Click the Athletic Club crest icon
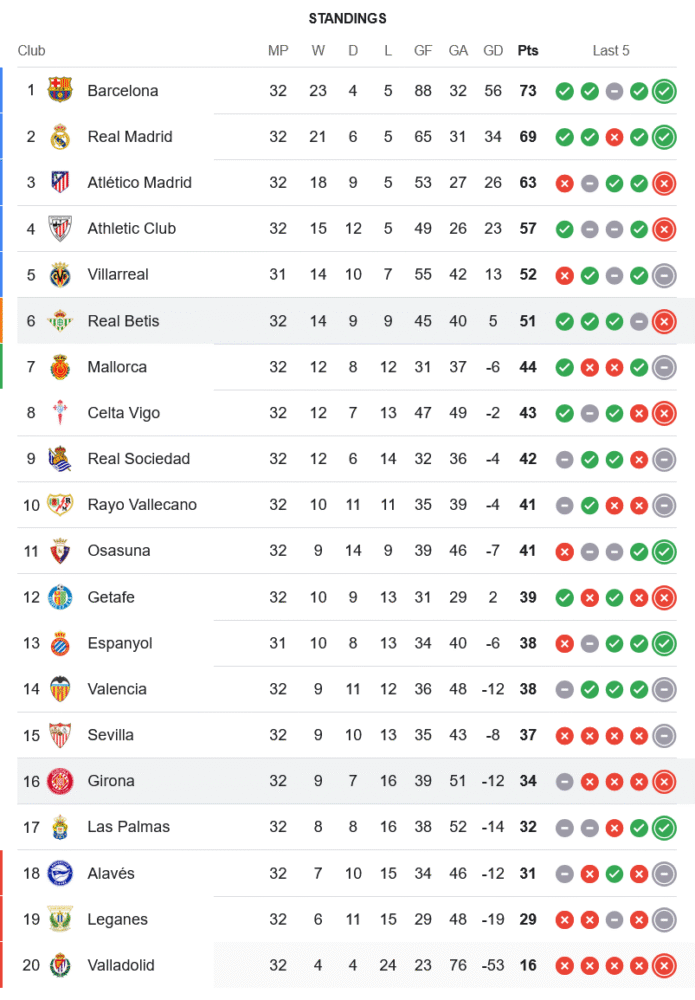Image resolution: width=695 pixels, height=1000 pixels. (60, 228)
